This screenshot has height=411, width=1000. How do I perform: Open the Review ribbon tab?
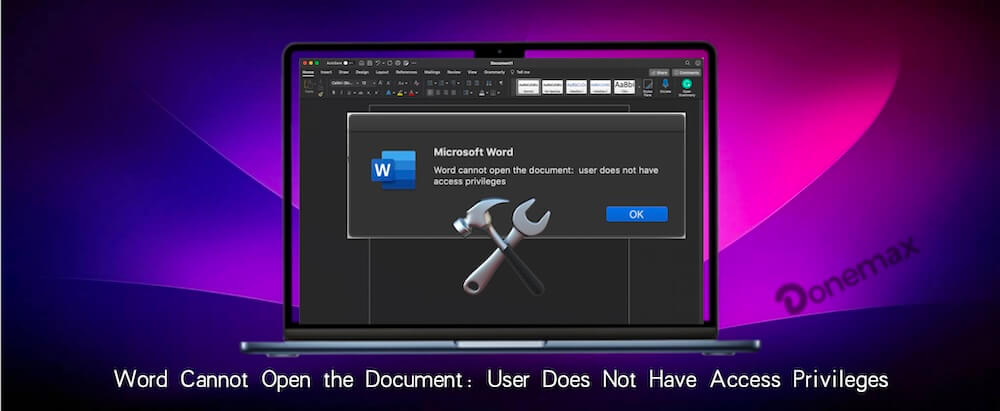pos(454,72)
